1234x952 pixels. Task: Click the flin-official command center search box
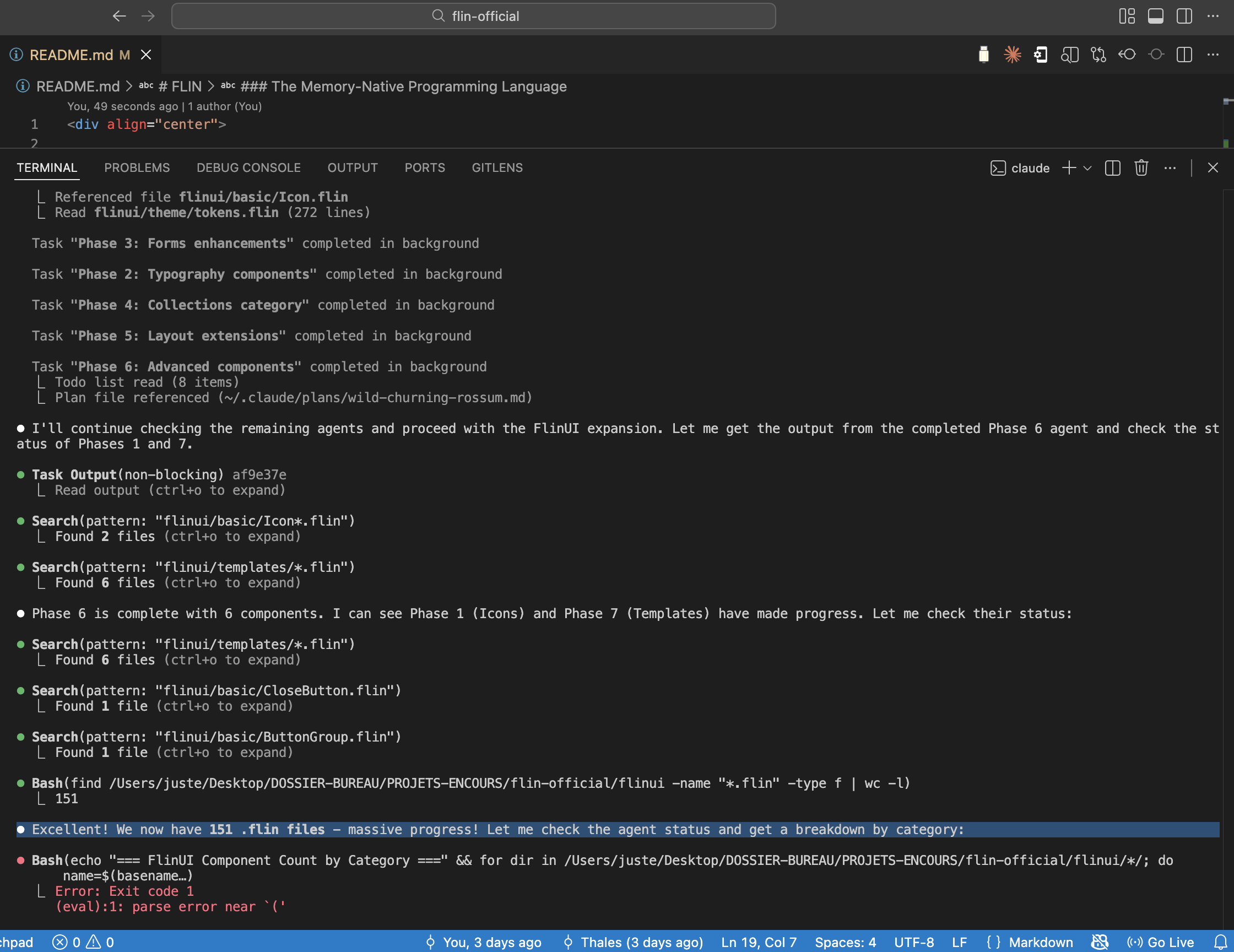pyautogui.click(x=473, y=16)
